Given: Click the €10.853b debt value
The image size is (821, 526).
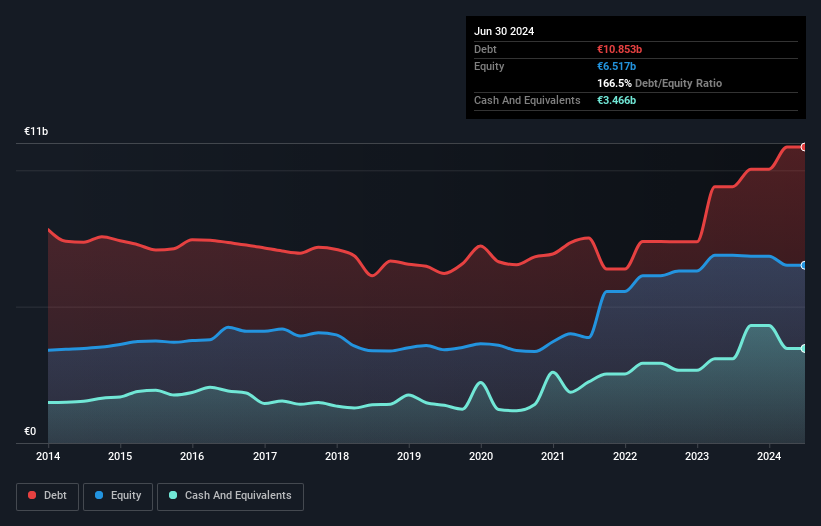Looking at the screenshot, I should point(619,49).
